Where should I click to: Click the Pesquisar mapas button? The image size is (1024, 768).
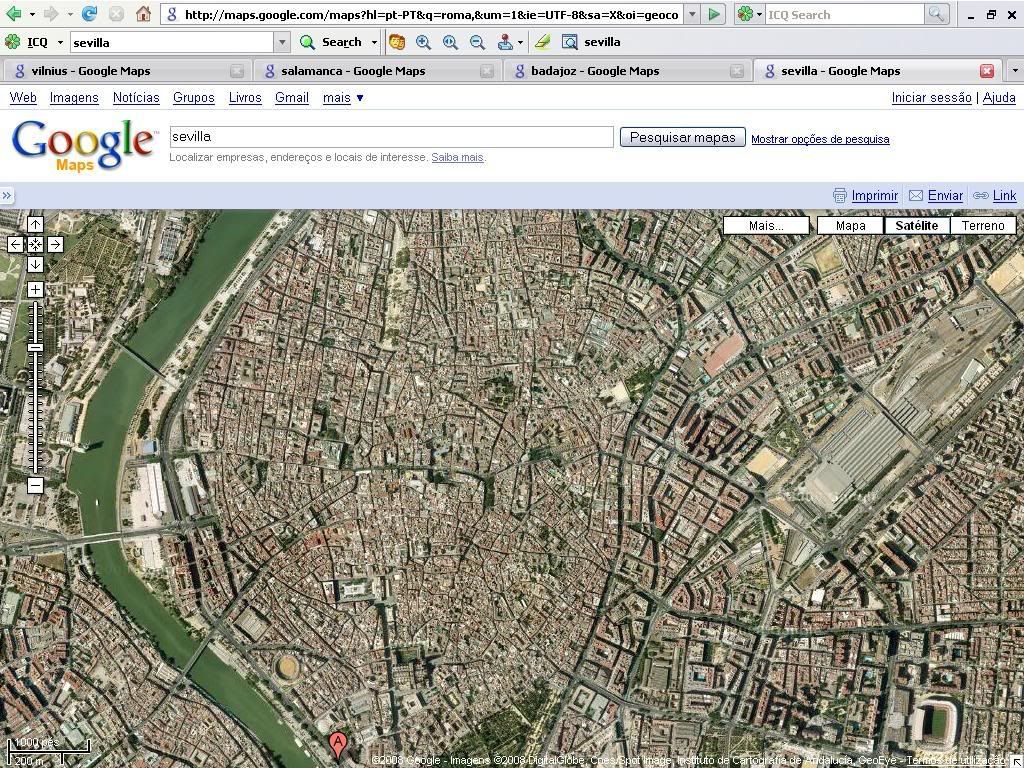click(x=682, y=137)
